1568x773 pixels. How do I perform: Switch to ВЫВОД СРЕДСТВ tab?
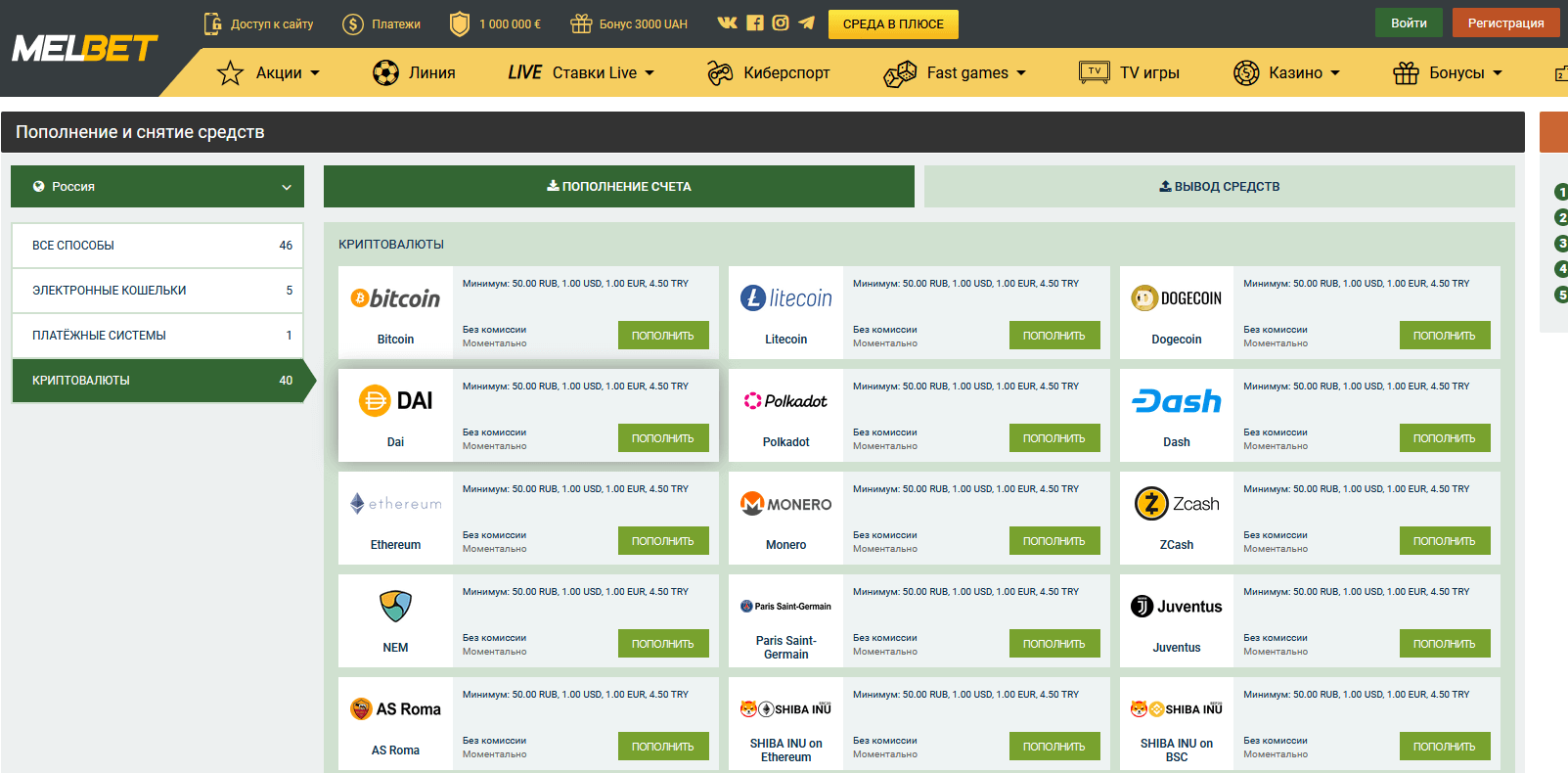click(1220, 186)
